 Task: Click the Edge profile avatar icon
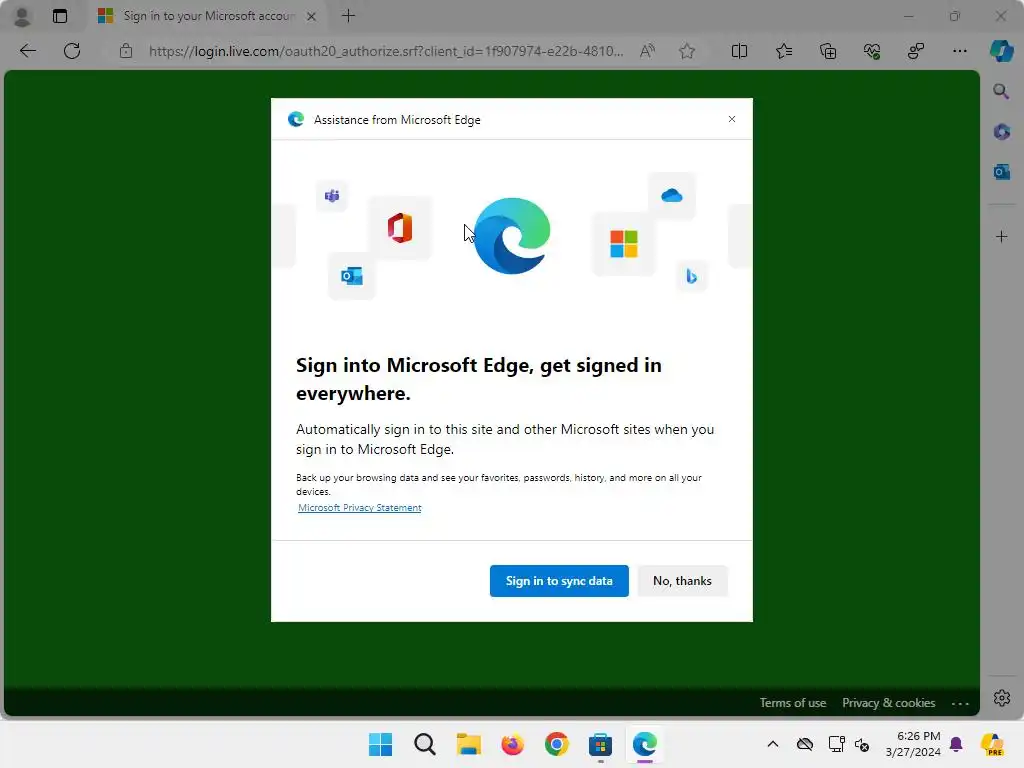pyautogui.click(x=22, y=16)
